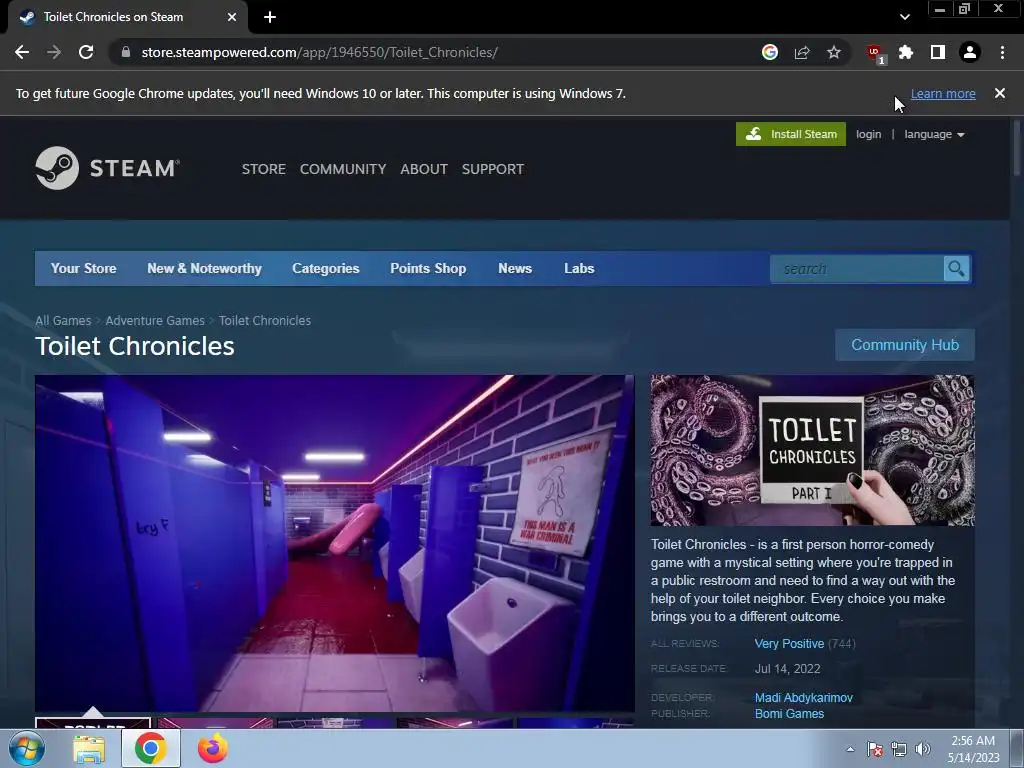Open the COMMUNITY menu
Viewport: 1024px width, 768px height.
pyautogui.click(x=343, y=169)
